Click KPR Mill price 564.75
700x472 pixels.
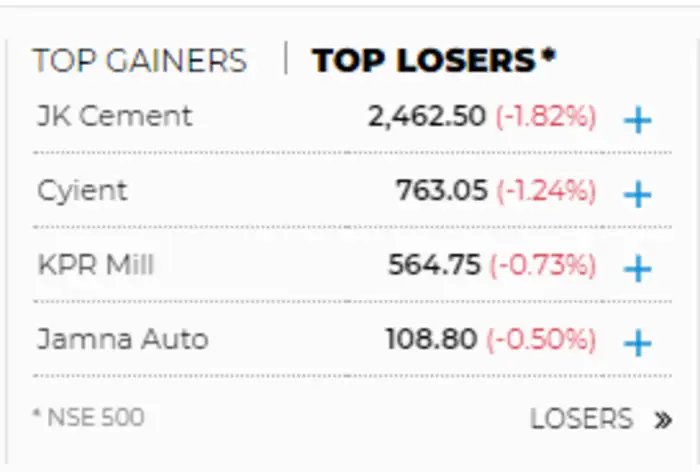tap(437, 265)
